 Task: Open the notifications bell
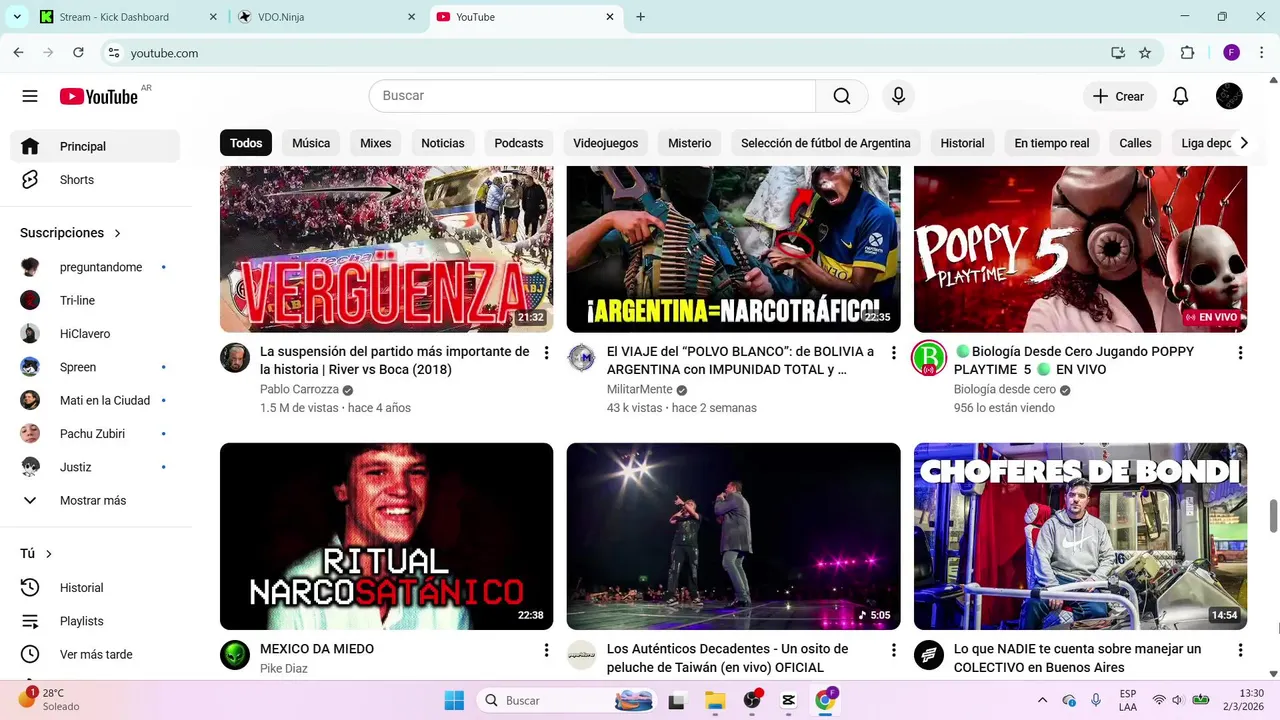point(1181,96)
